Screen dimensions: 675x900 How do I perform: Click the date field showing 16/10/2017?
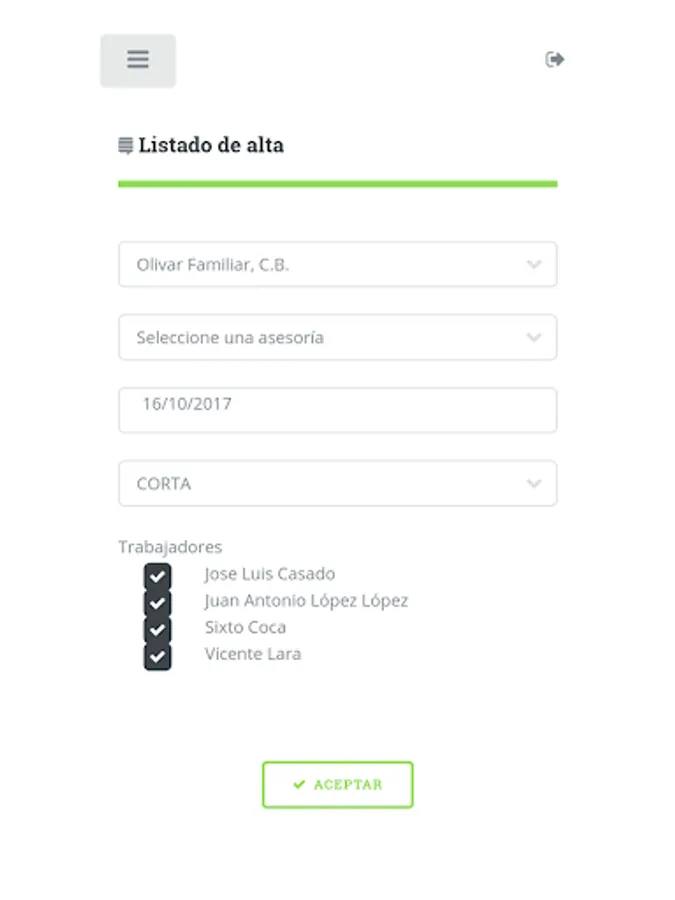[338, 410]
